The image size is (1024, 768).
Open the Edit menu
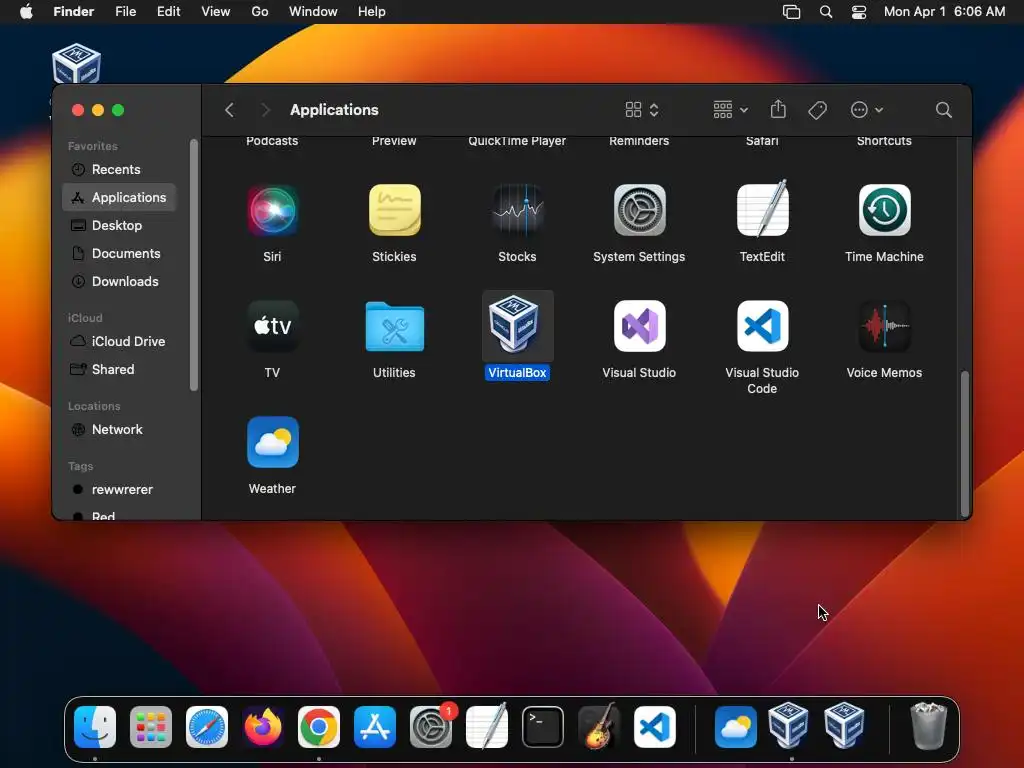pyautogui.click(x=168, y=12)
